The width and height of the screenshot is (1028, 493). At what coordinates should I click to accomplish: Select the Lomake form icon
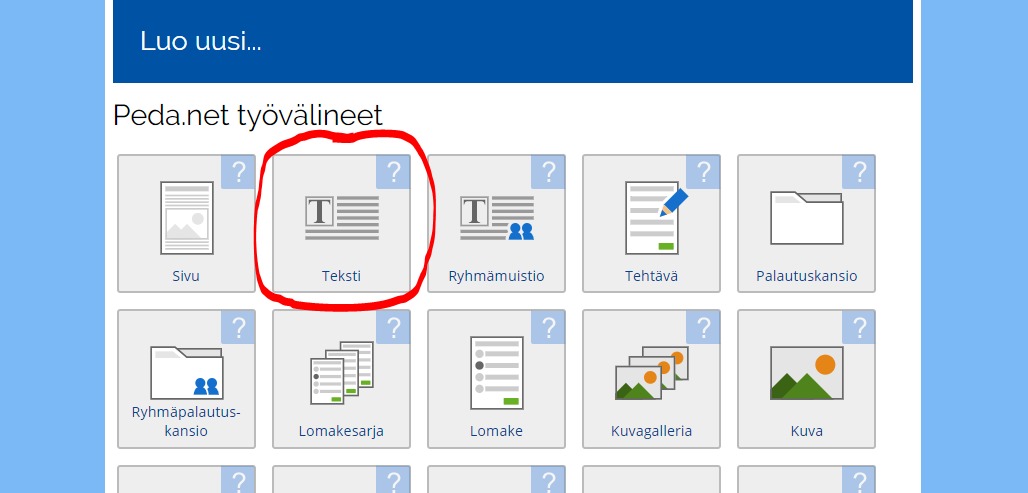pyautogui.click(x=496, y=372)
